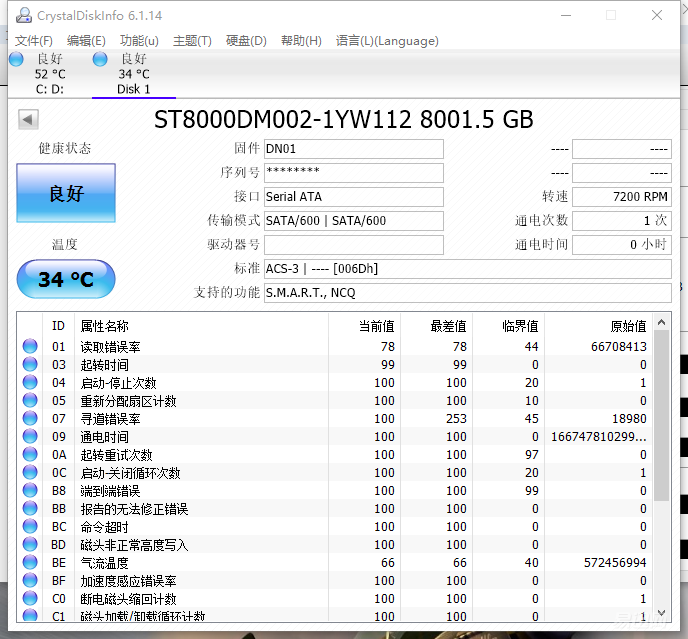This screenshot has height=639, width=688.
Task: Go to previous disk with left arrow button
Action: click(x=28, y=119)
